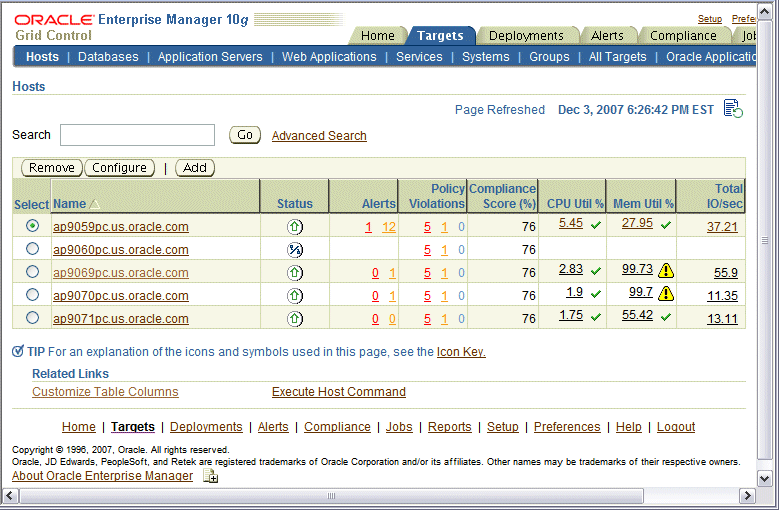Open the Home tab
779x510 pixels.
(x=378, y=36)
